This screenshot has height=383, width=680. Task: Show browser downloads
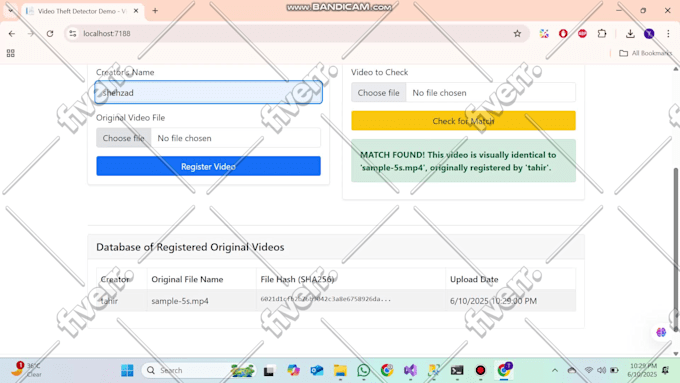click(x=630, y=33)
